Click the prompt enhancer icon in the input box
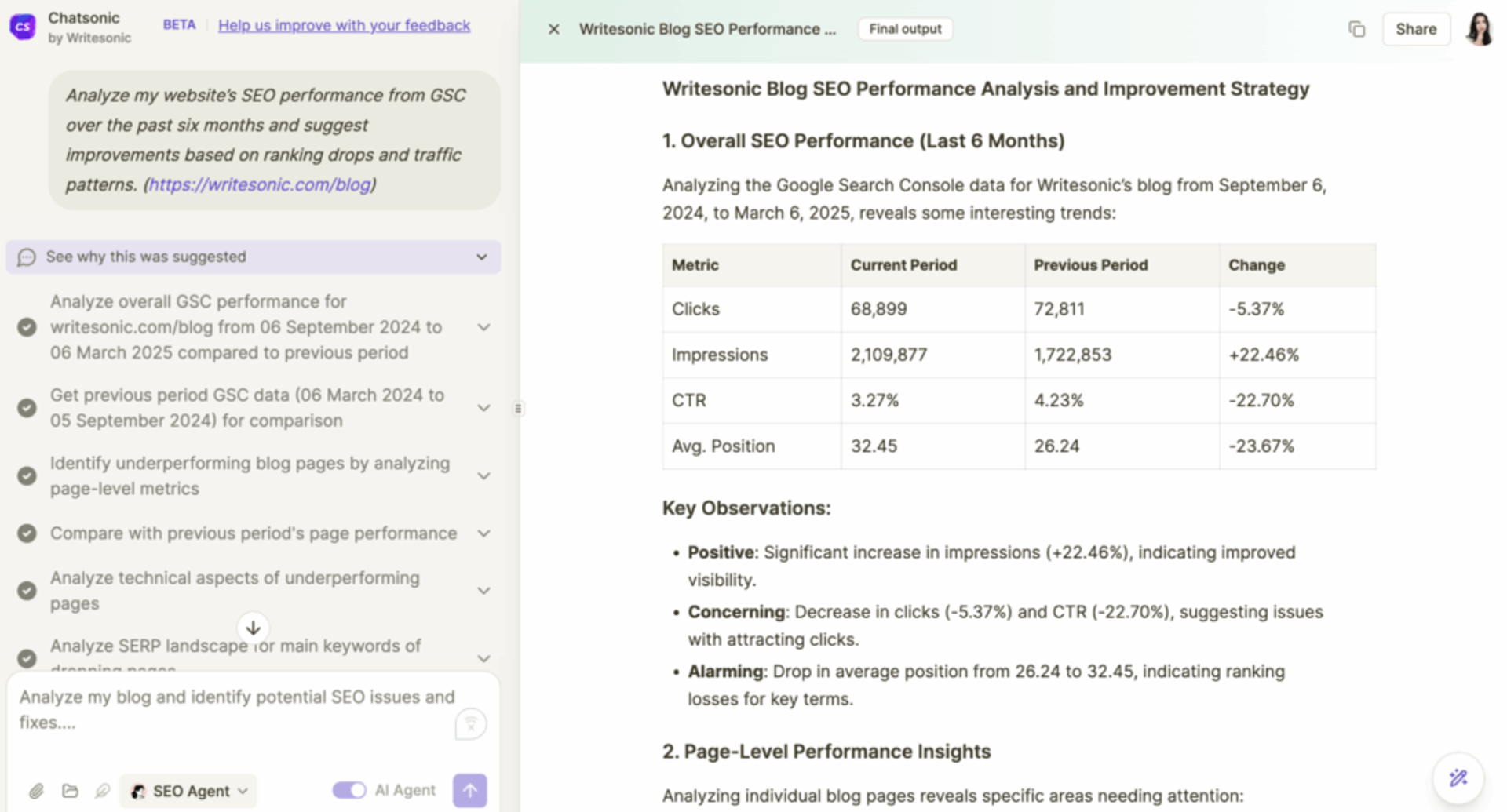Image resolution: width=1507 pixels, height=812 pixels. click(x=471, y=723)
